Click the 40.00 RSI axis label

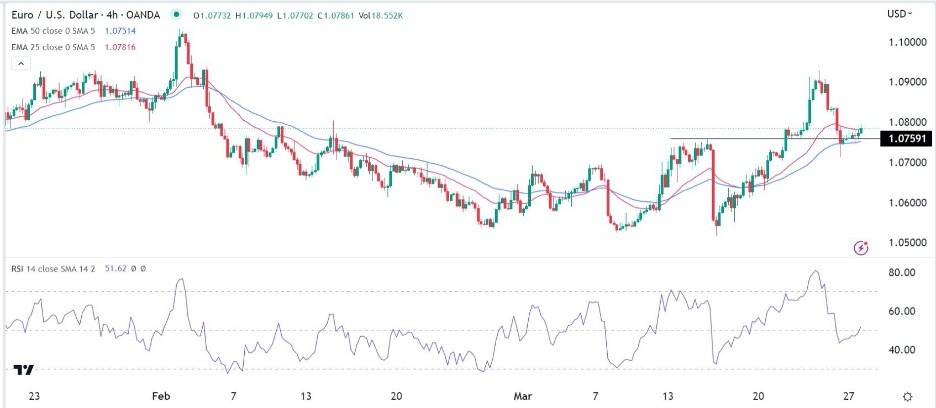coord(904,350)
